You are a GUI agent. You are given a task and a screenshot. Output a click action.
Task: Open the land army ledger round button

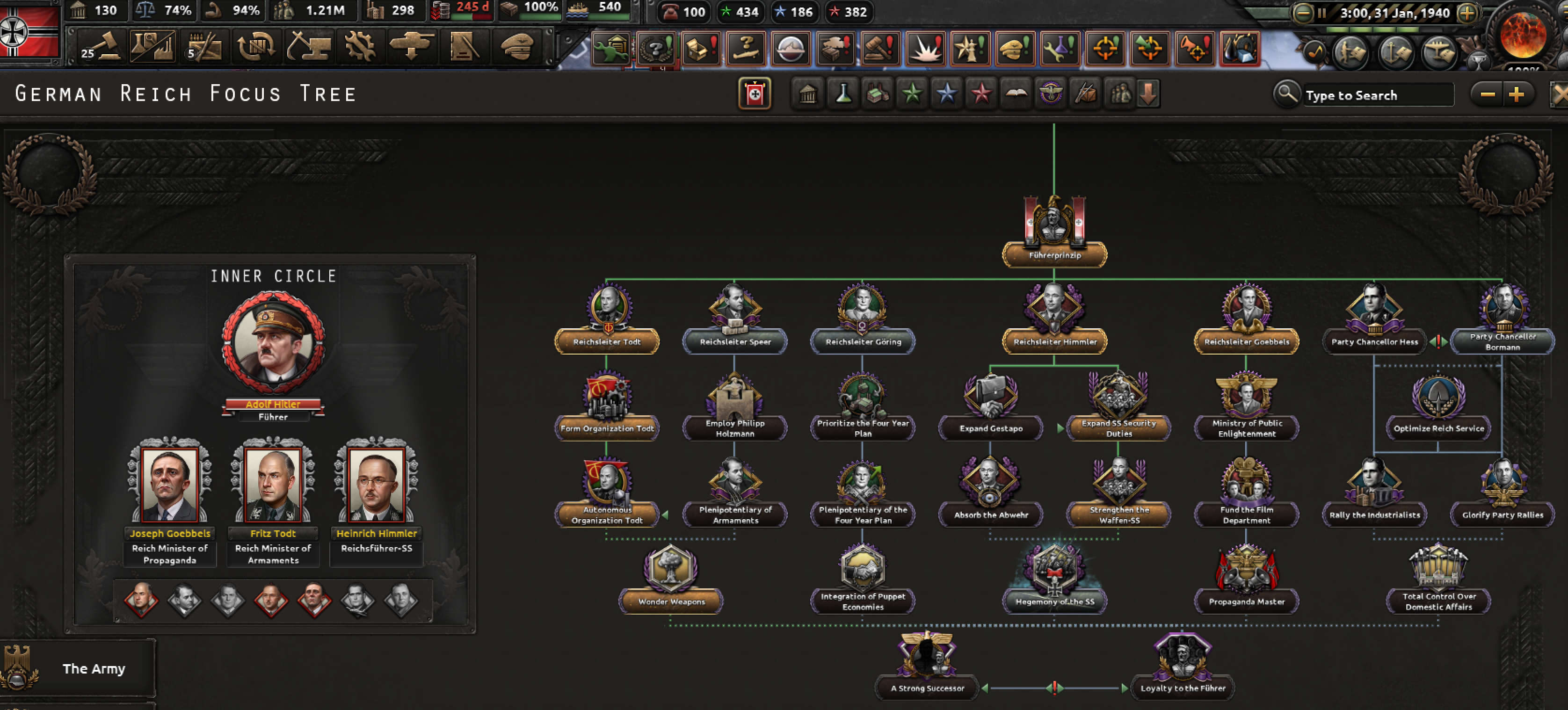point(1350,52)
